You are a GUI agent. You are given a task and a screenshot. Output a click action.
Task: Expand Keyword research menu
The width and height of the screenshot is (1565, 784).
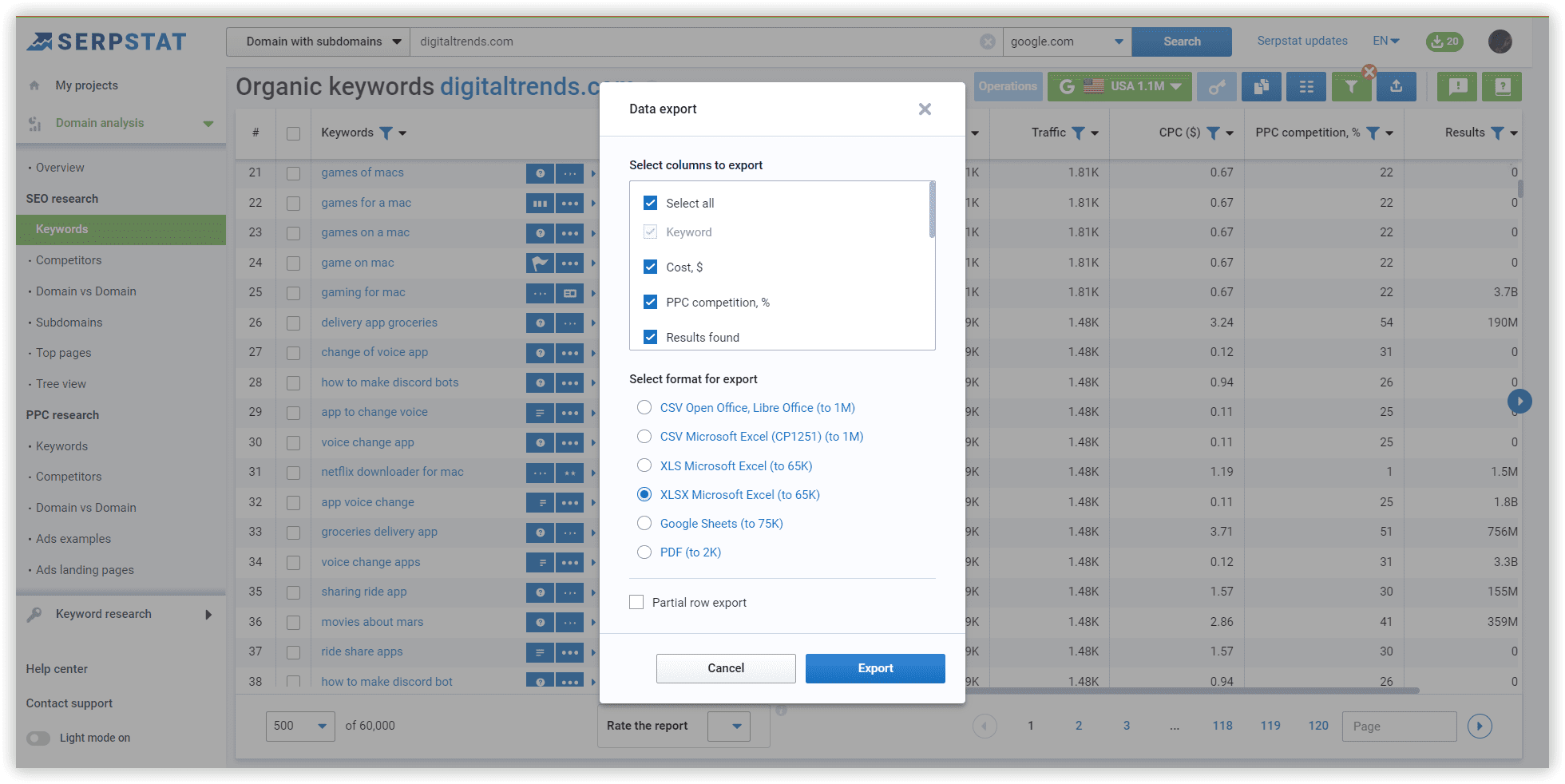(x=208, y=614)
